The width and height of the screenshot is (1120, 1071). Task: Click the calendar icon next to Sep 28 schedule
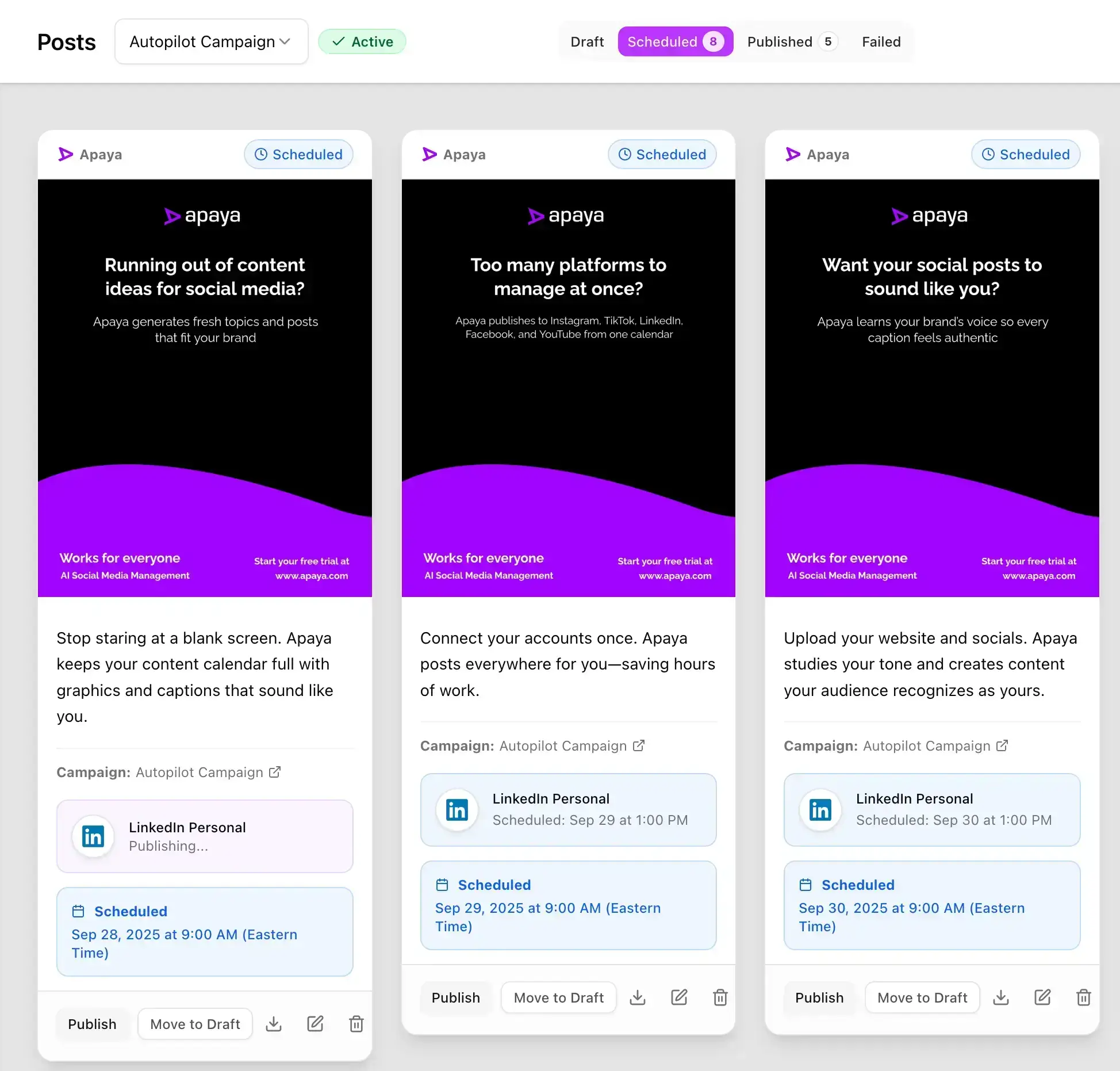[78, 911]
